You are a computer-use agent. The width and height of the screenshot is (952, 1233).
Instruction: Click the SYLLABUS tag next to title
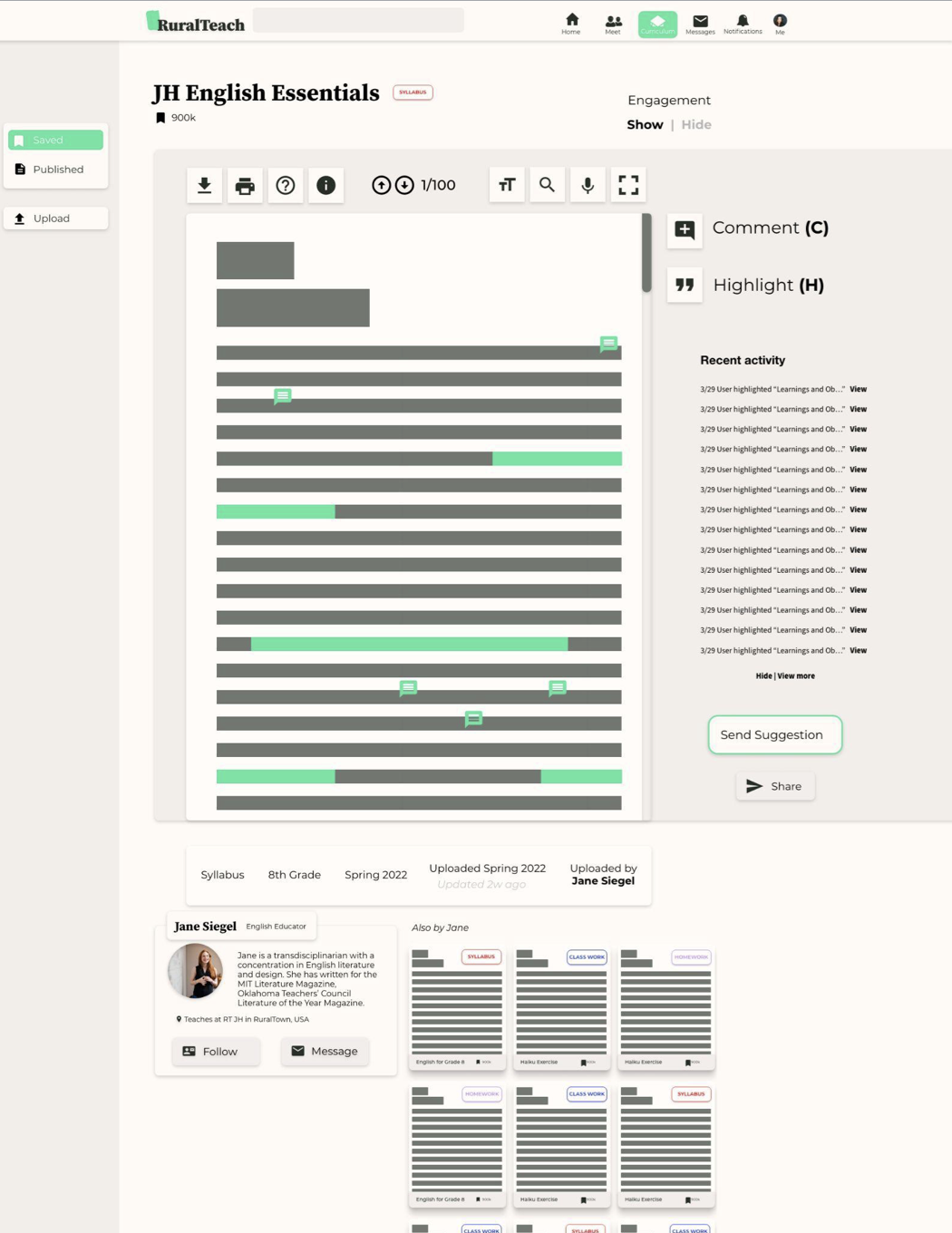[413, 92]
